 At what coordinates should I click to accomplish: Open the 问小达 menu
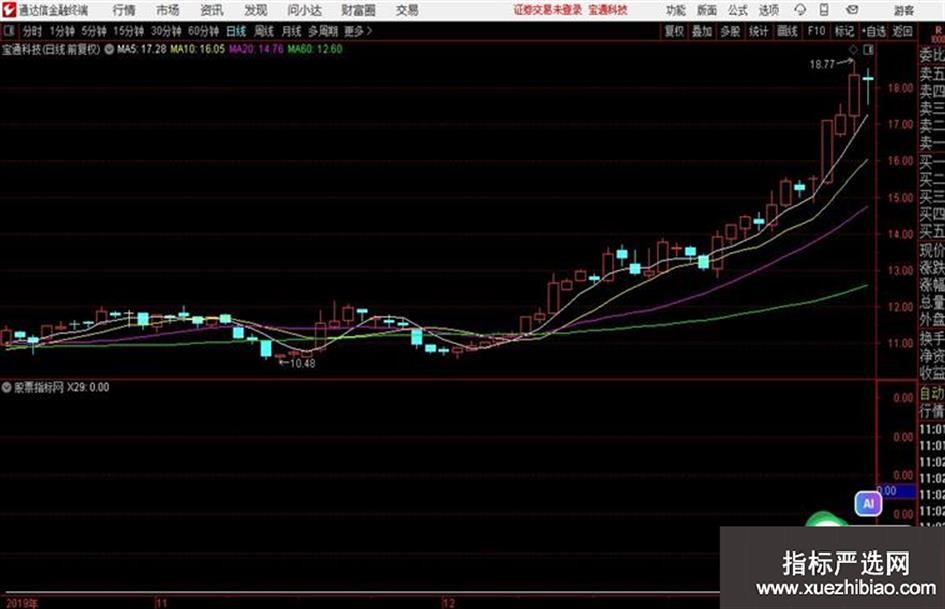[304, 10]
